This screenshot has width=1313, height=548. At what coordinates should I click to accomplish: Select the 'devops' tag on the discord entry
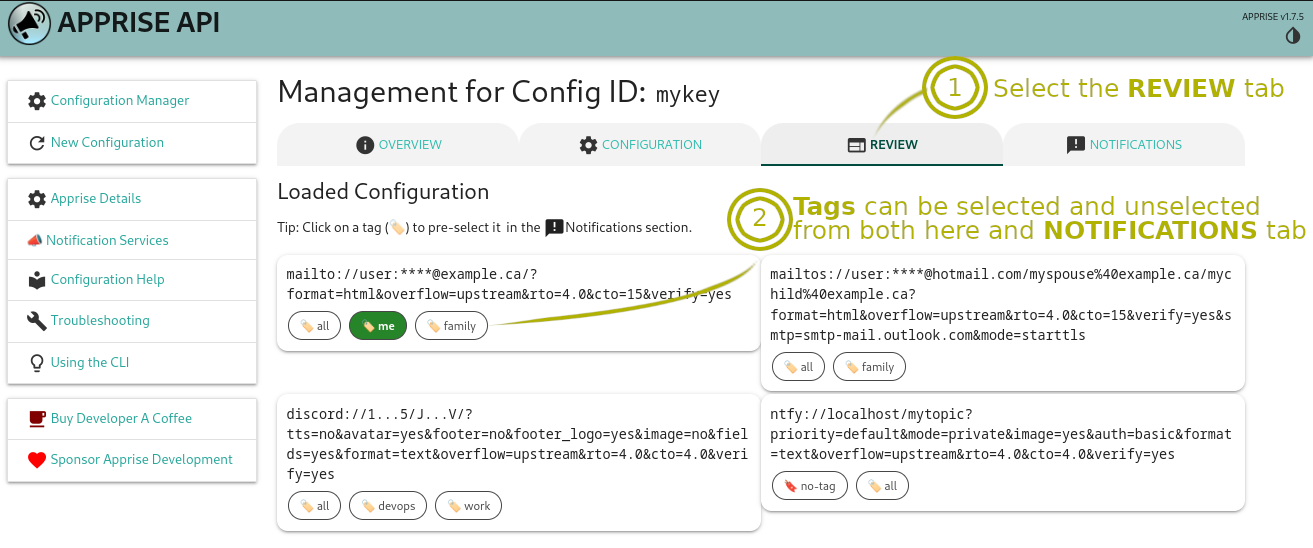coord(388,506)
